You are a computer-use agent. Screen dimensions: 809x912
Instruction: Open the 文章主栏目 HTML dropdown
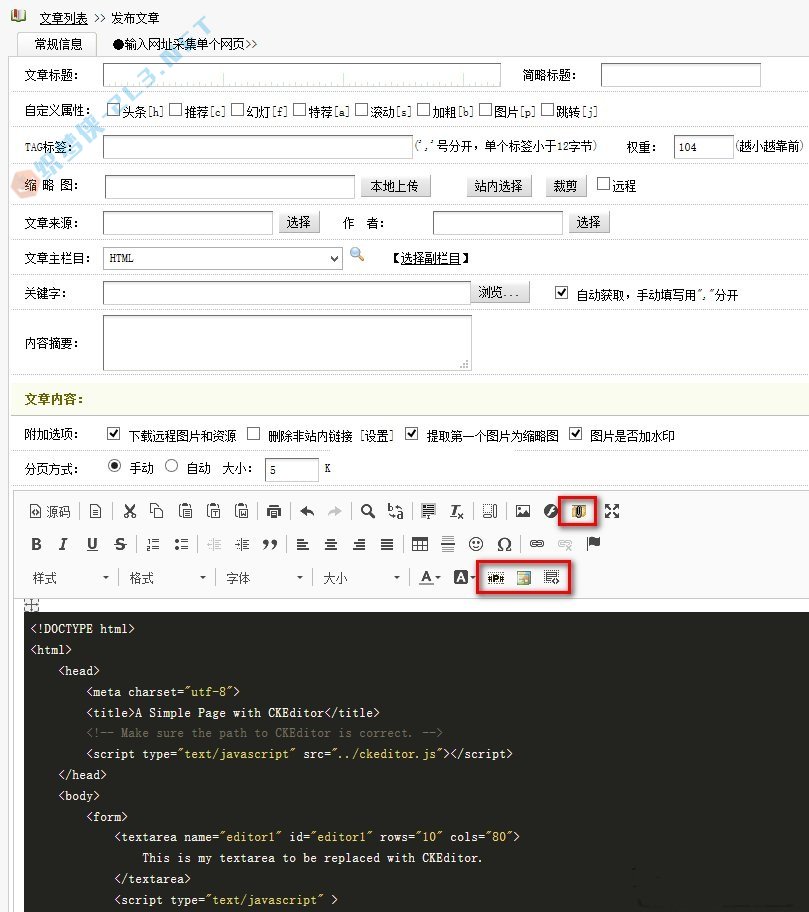pos(222,258)
